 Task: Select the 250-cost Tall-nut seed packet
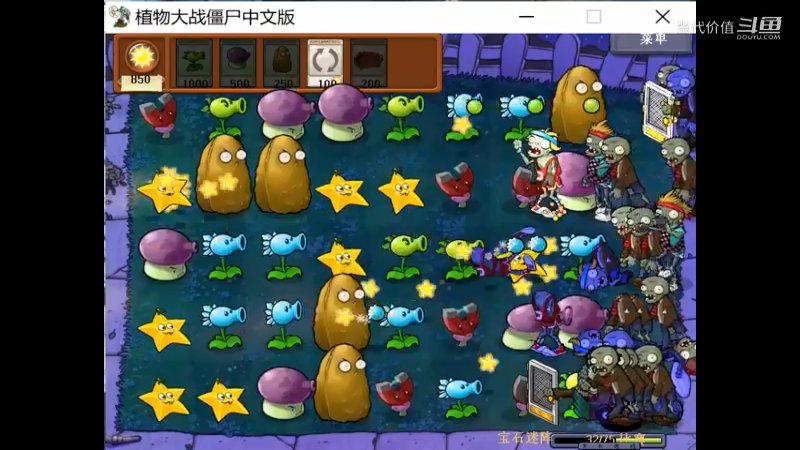point(282,63)
